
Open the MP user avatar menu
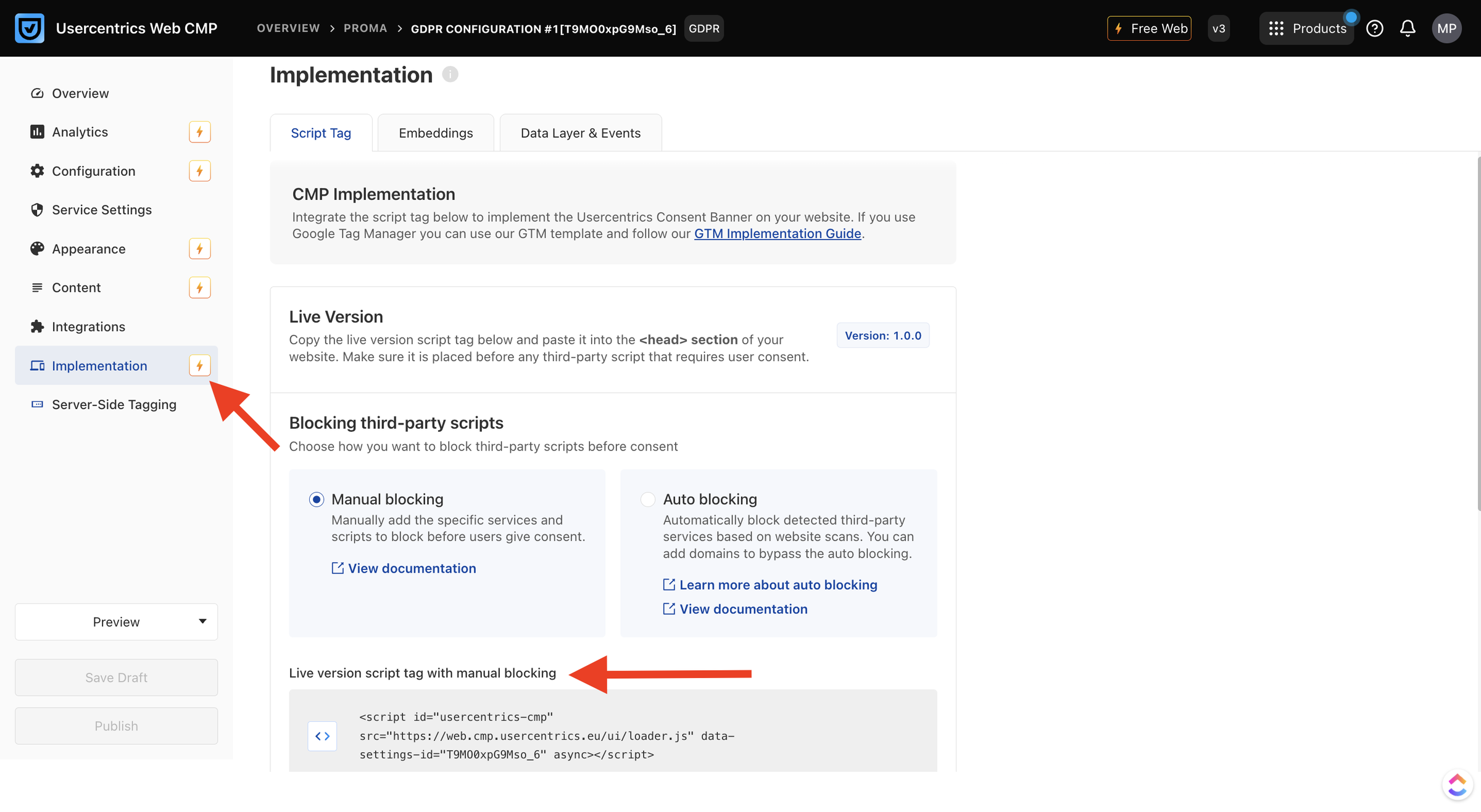(x=1446, y=28)
